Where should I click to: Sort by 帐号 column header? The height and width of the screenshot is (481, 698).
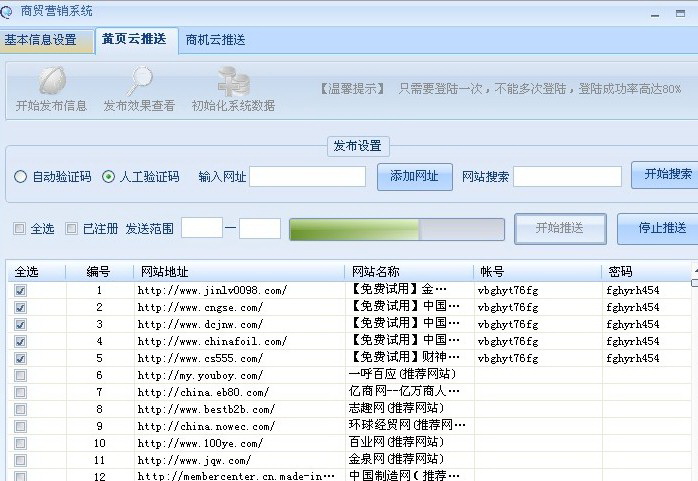point(537,272)
